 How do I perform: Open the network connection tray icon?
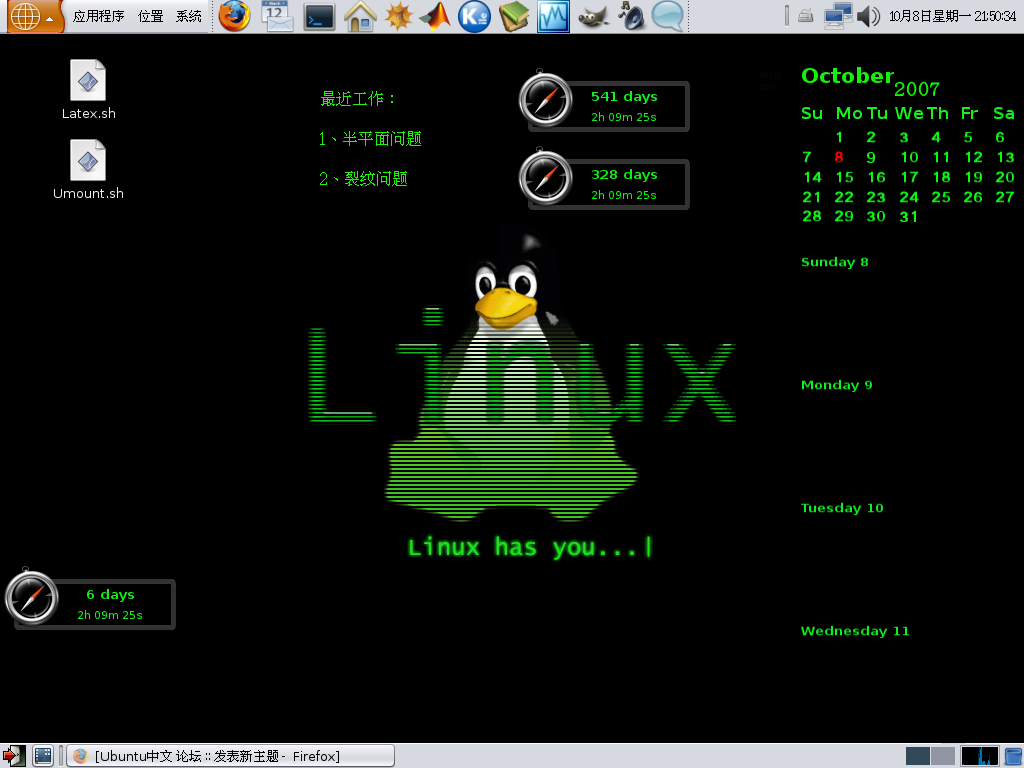[838, 16]
